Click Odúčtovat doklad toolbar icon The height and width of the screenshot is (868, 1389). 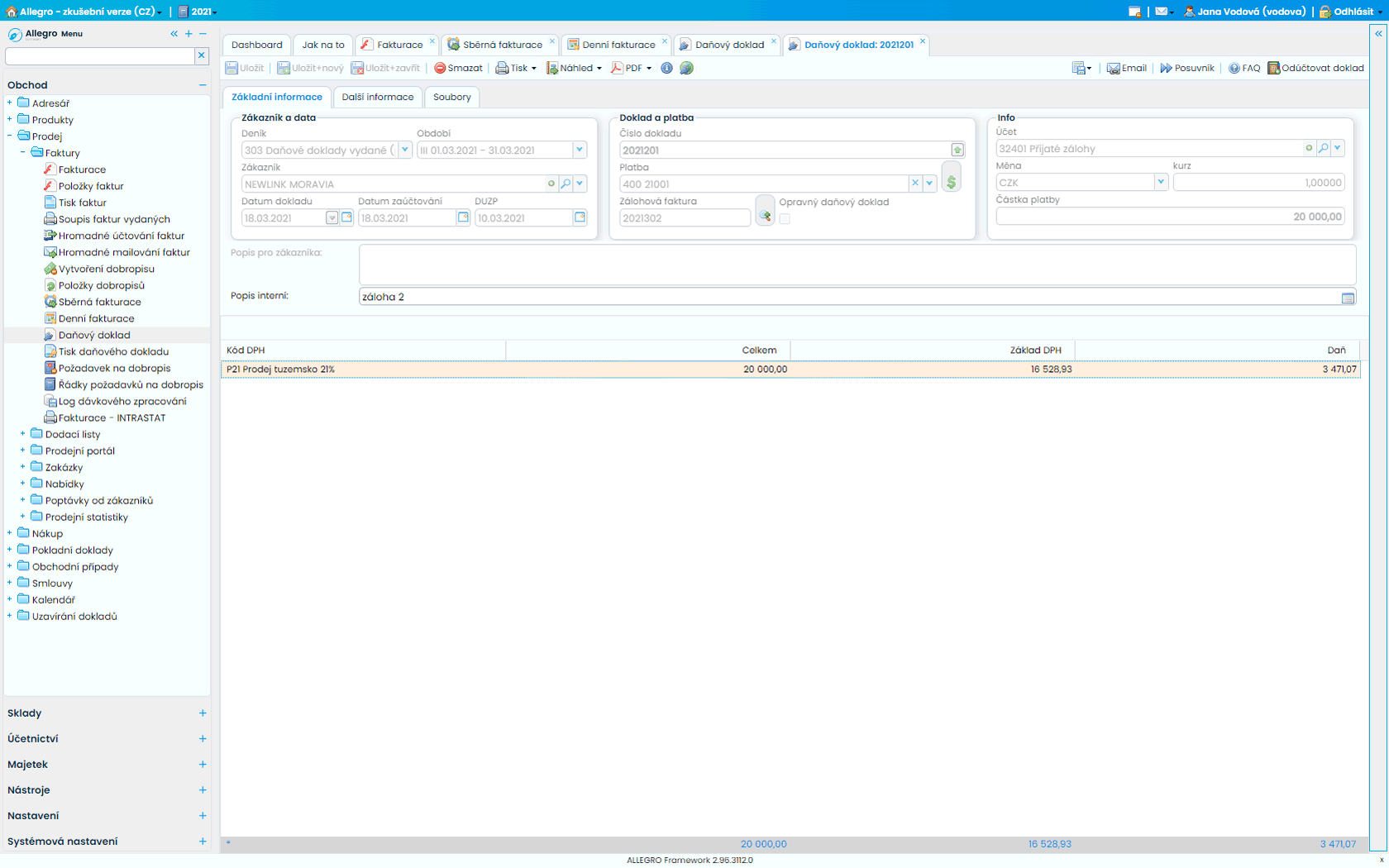(x=1273, y=69)
